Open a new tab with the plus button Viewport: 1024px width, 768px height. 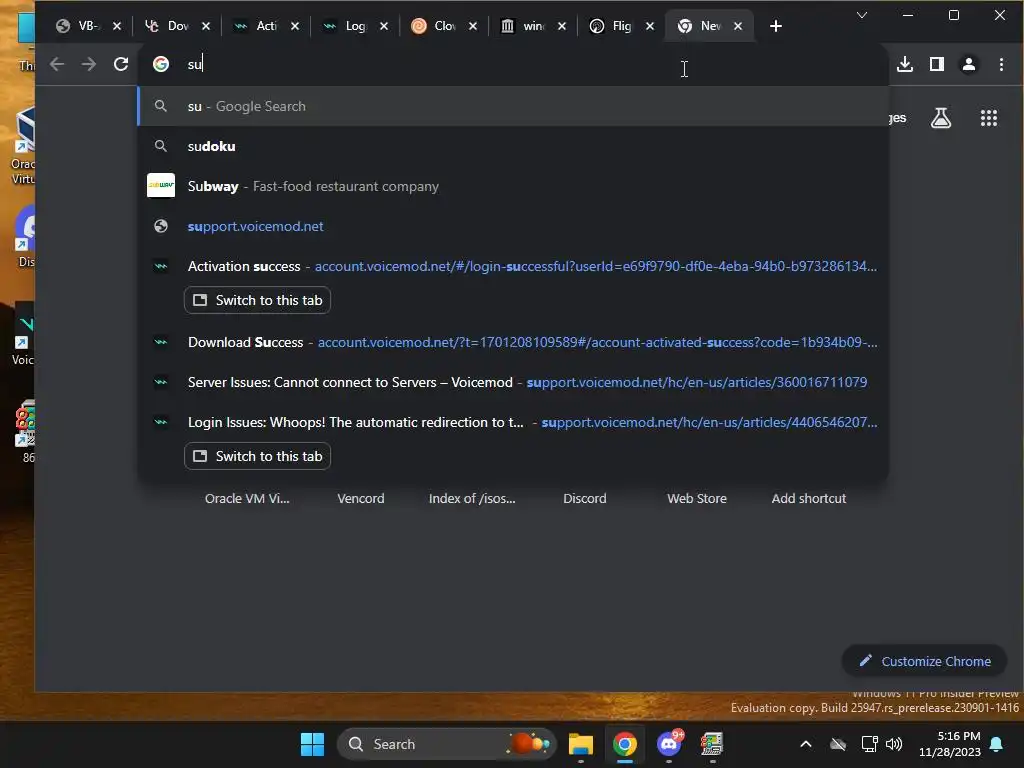775,26
